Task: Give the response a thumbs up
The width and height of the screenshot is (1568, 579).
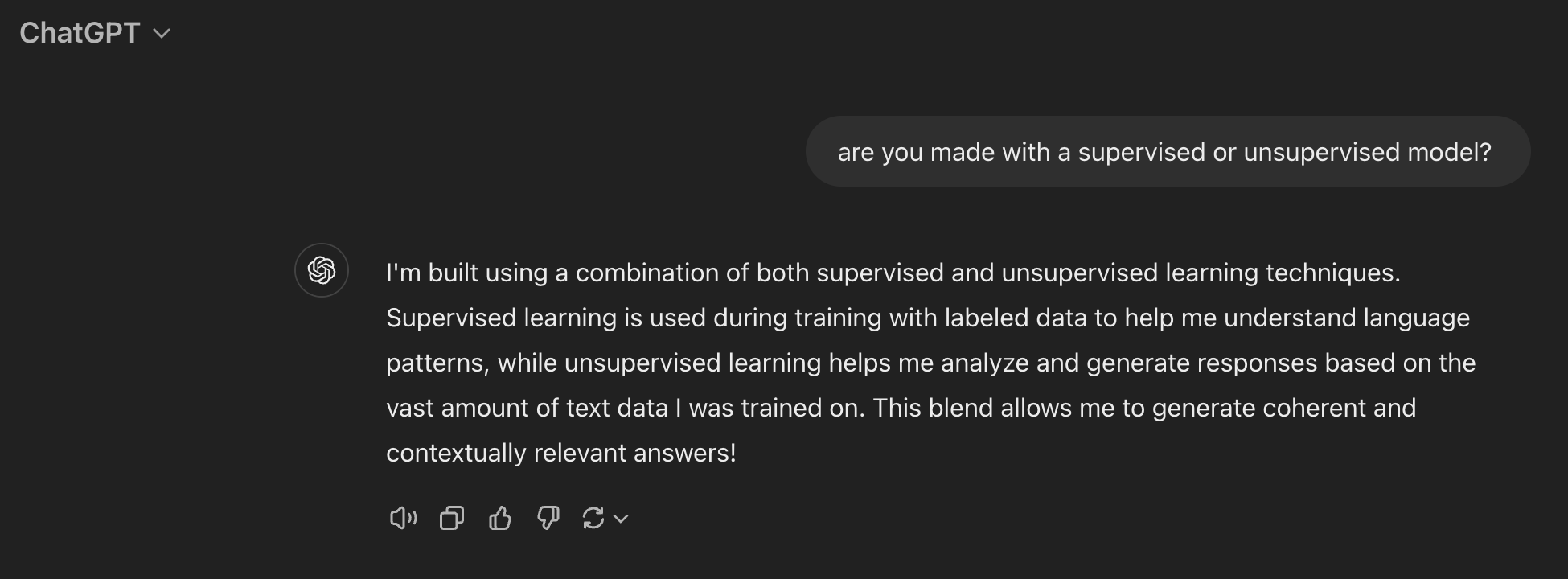Action: (x=500, y=519)
